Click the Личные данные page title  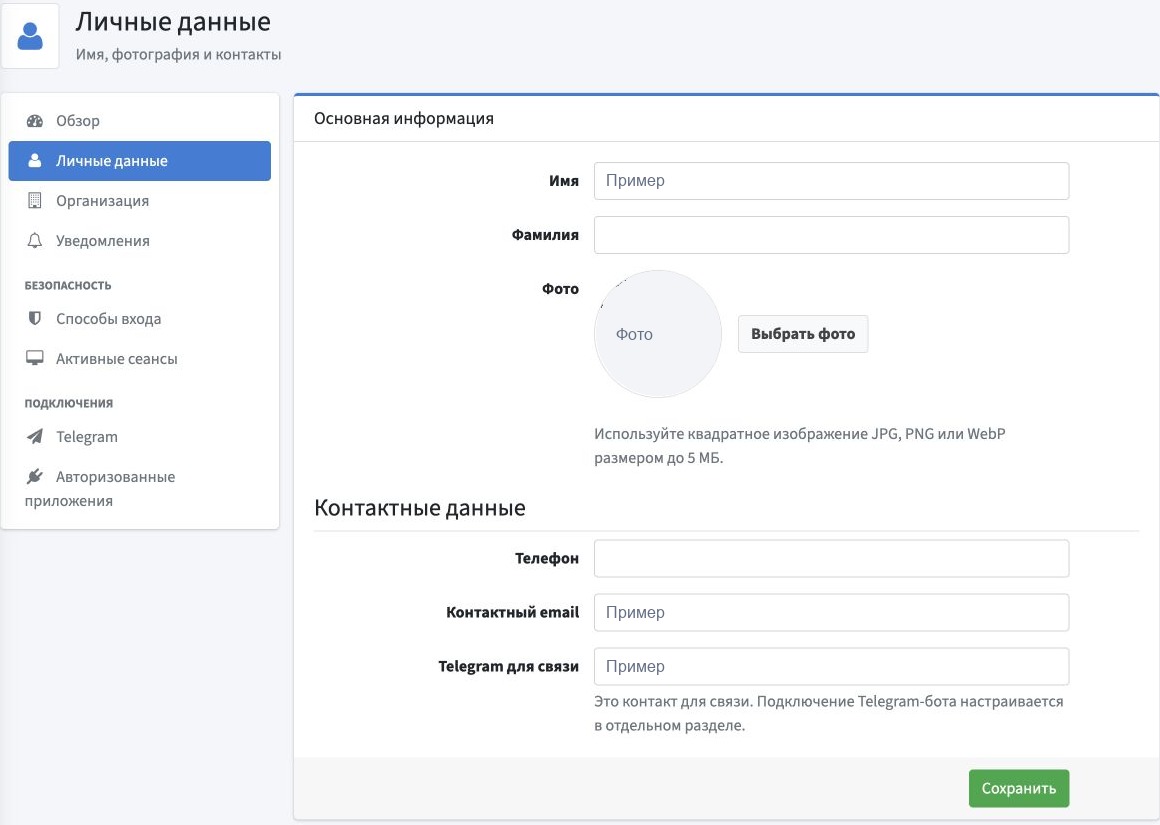[x=173, y=22]
